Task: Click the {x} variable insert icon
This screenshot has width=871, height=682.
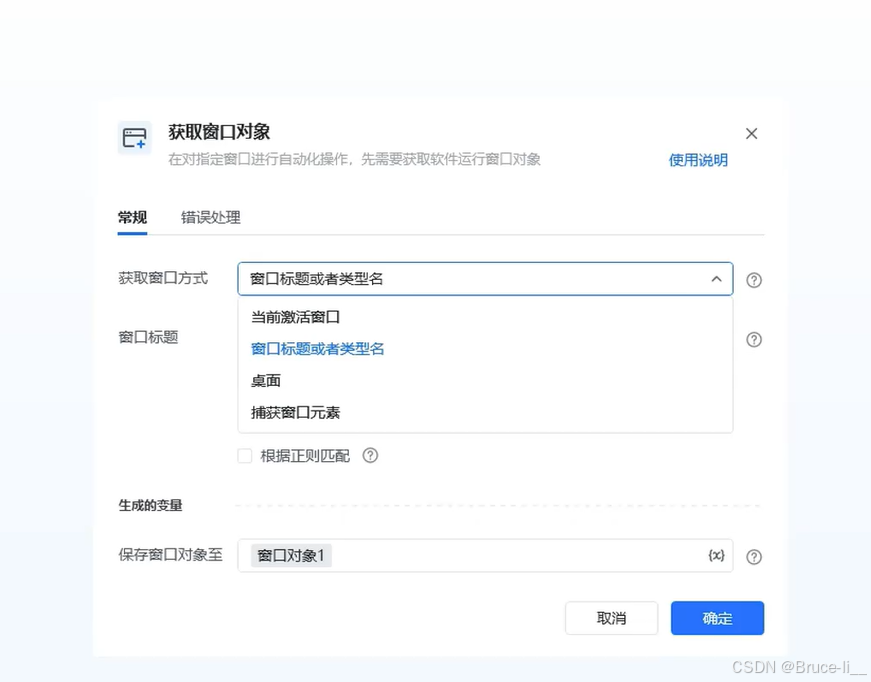Action: tap(716, 555)
